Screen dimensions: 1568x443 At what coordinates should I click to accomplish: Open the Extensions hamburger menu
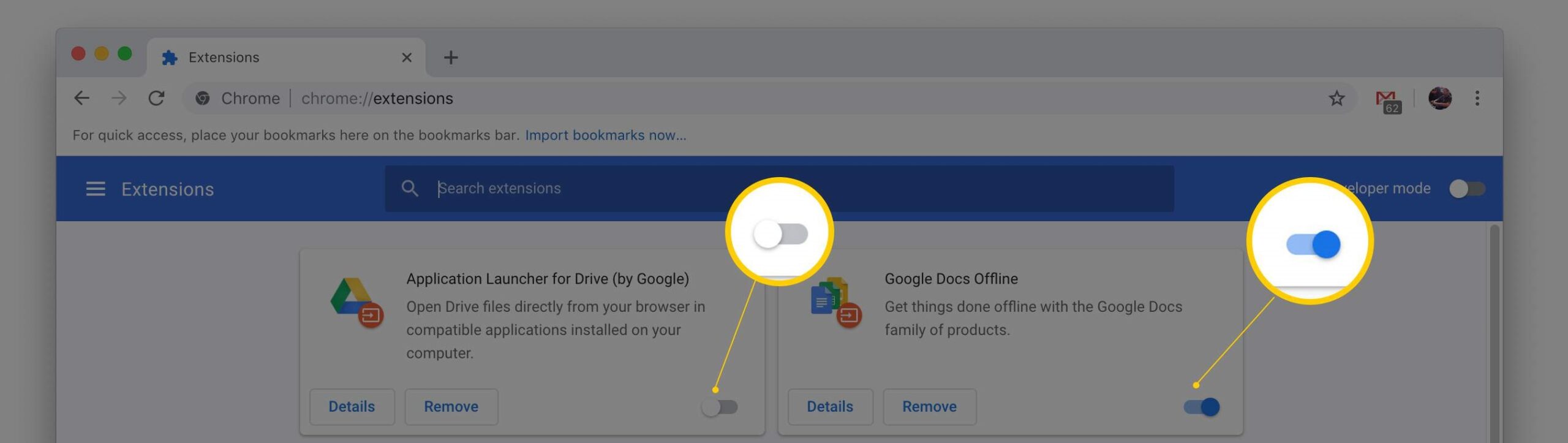click(x=96, y=189)
